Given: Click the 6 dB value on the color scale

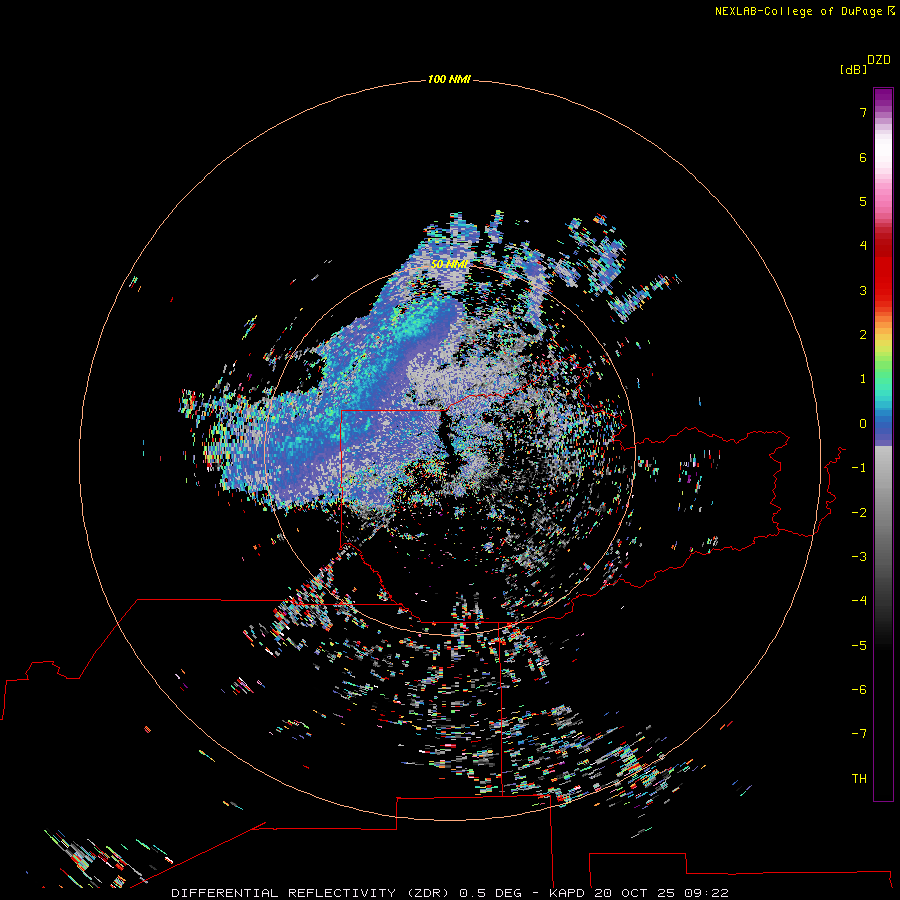Looking at the screenshot, I should [x=863, y=157].
